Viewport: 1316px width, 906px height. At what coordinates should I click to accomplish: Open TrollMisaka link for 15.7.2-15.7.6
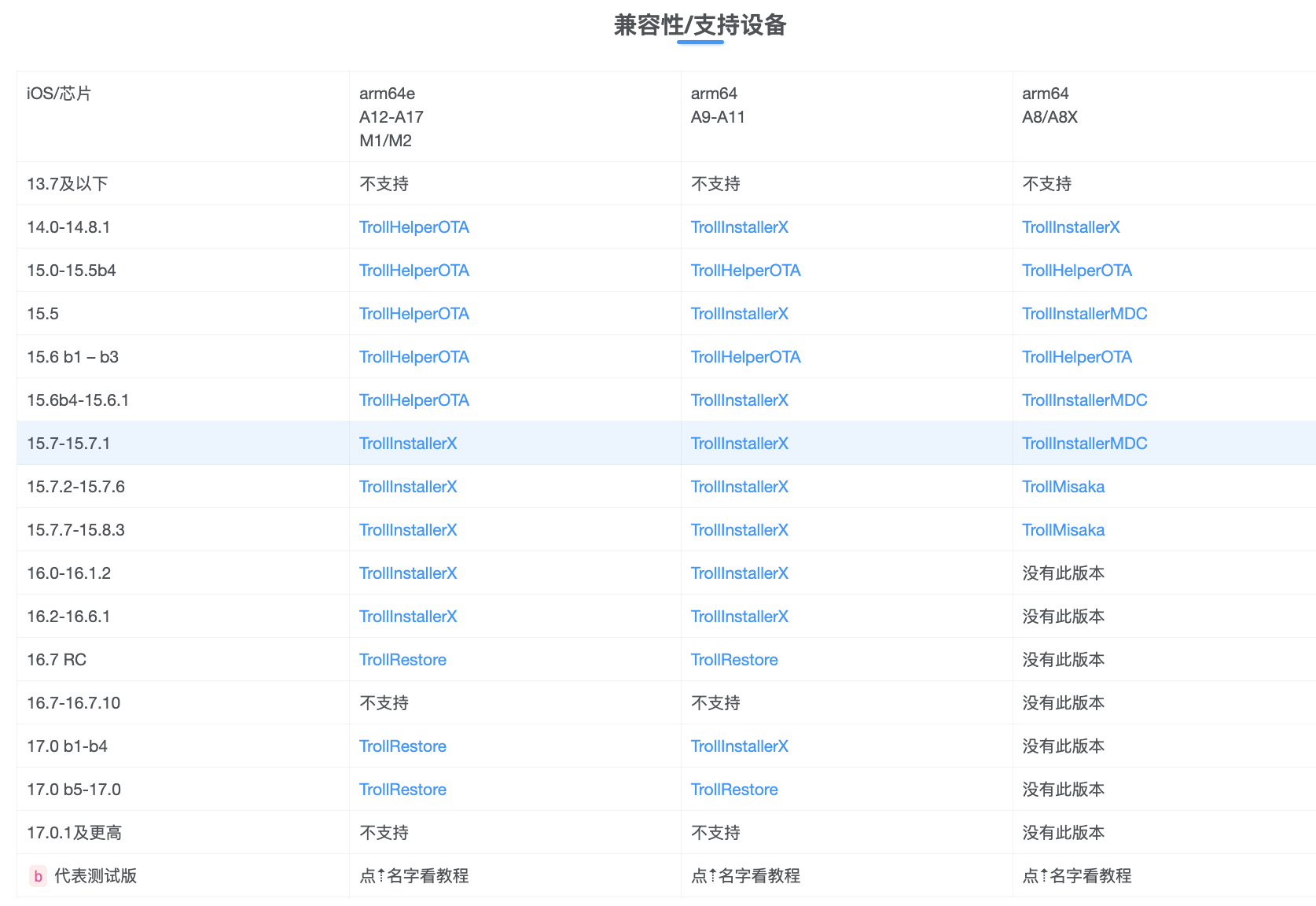1064,487
